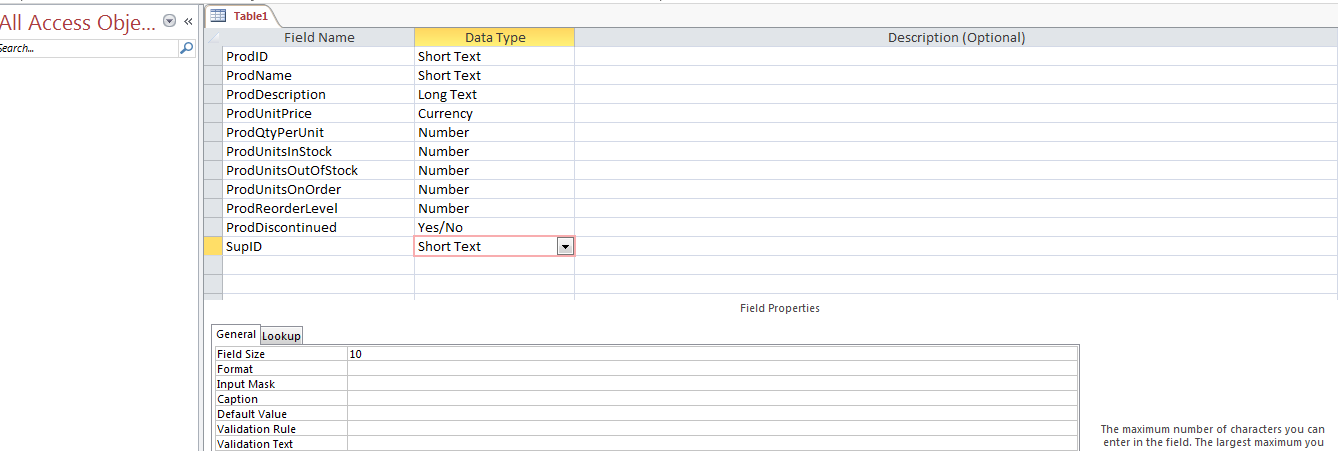Switch to the General properties tab

coord(236,335)
